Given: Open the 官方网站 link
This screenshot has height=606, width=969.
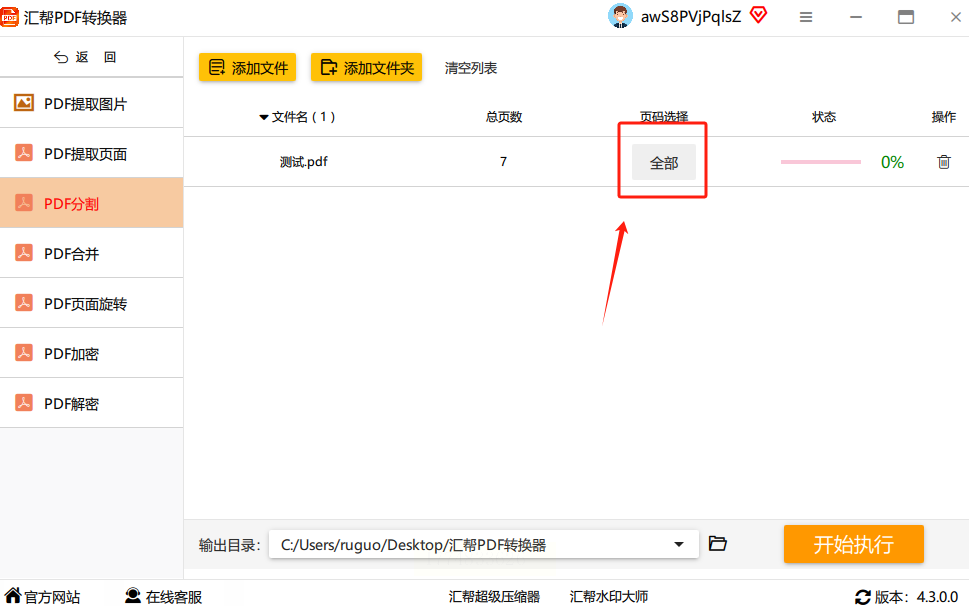Looking at the screenshot, I should click(43, 597).
